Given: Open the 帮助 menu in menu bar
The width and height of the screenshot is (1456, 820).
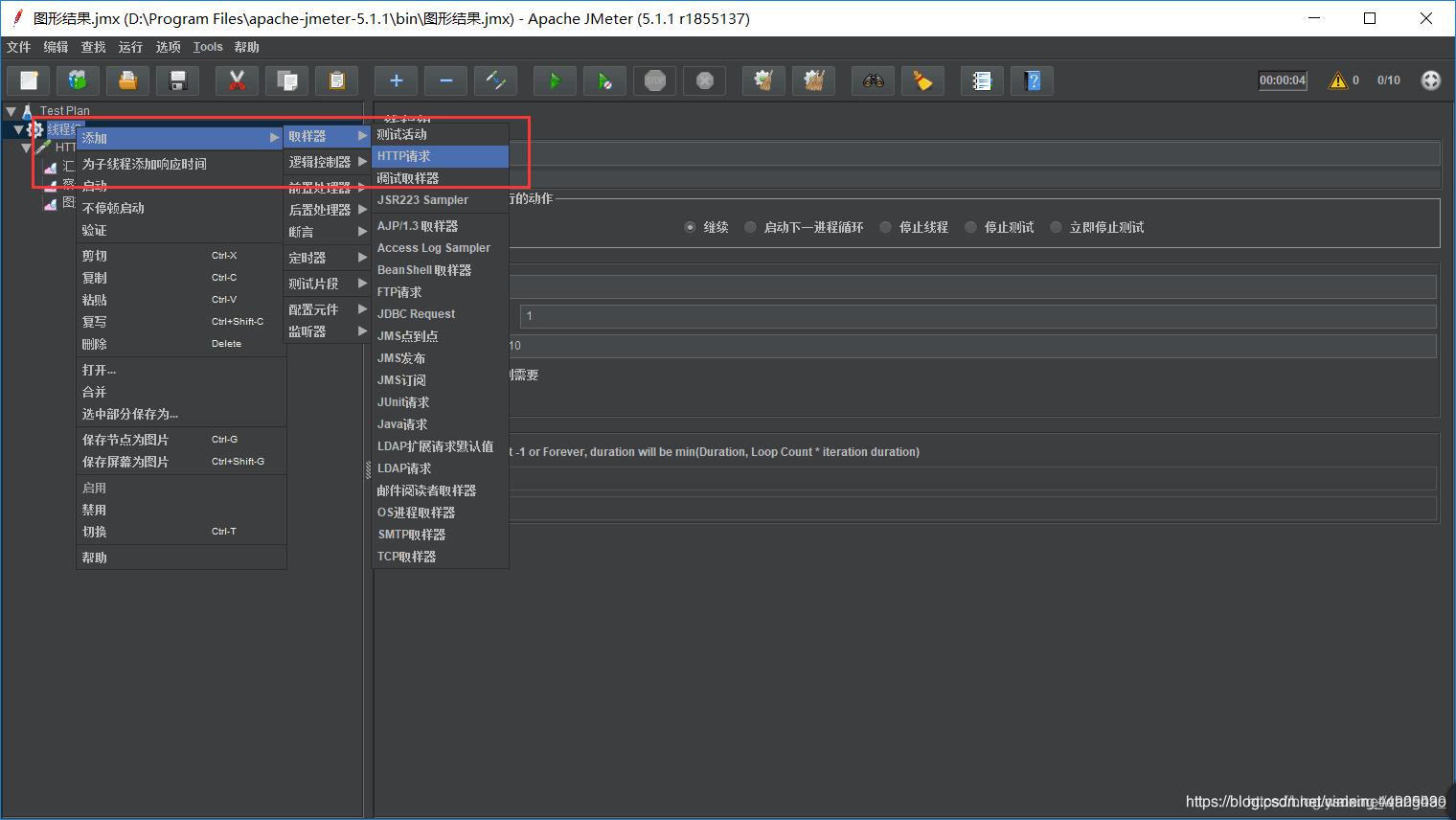Looking at the screenshot, I should click(x=246, y=47).
